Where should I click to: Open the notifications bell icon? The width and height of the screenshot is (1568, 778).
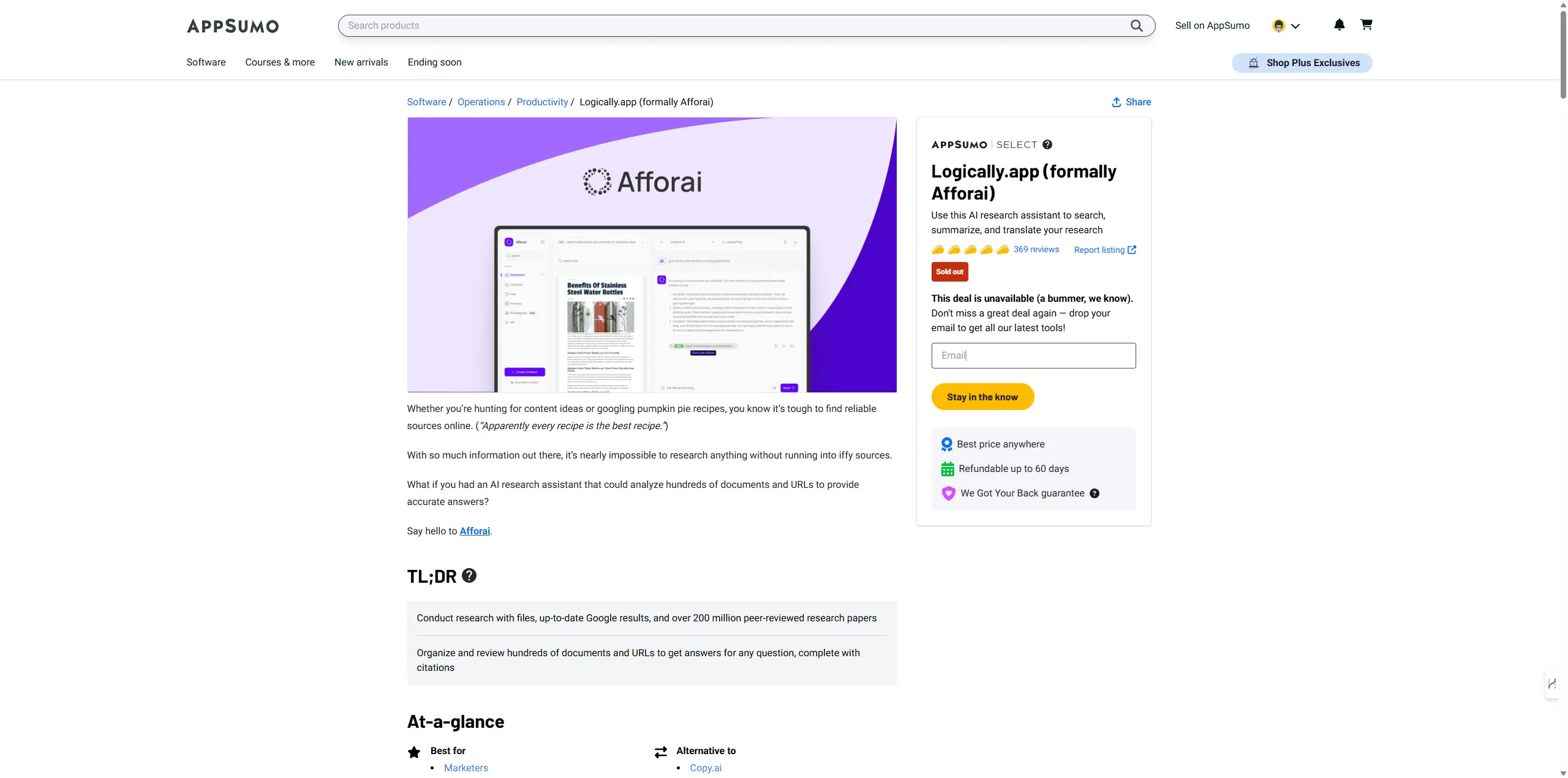1339,25
